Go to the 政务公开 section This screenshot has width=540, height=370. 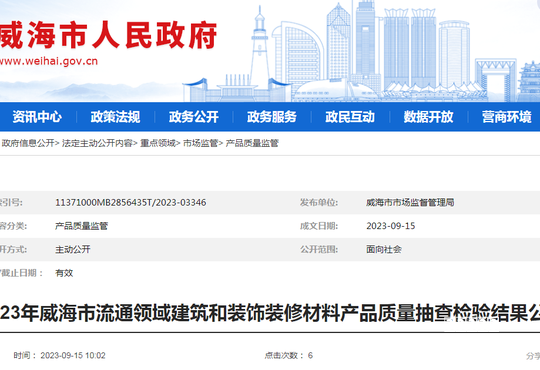[194, 117]
